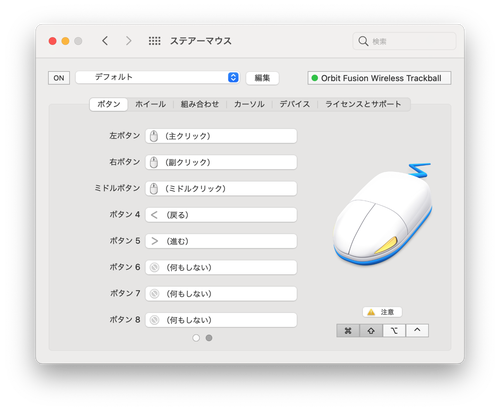Switch to the カーソル tab
Viewport: 500px width, 411px height.
(x=249, y=104)
